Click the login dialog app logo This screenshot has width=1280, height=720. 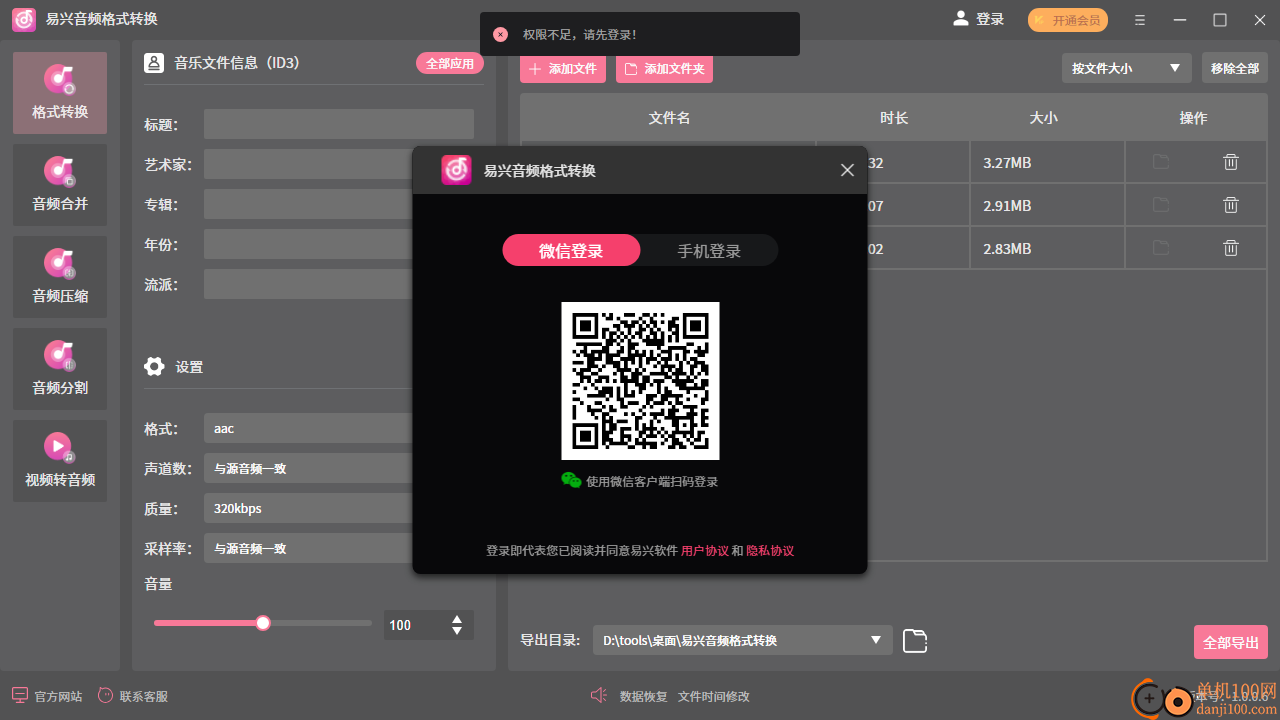coord(456,171)
